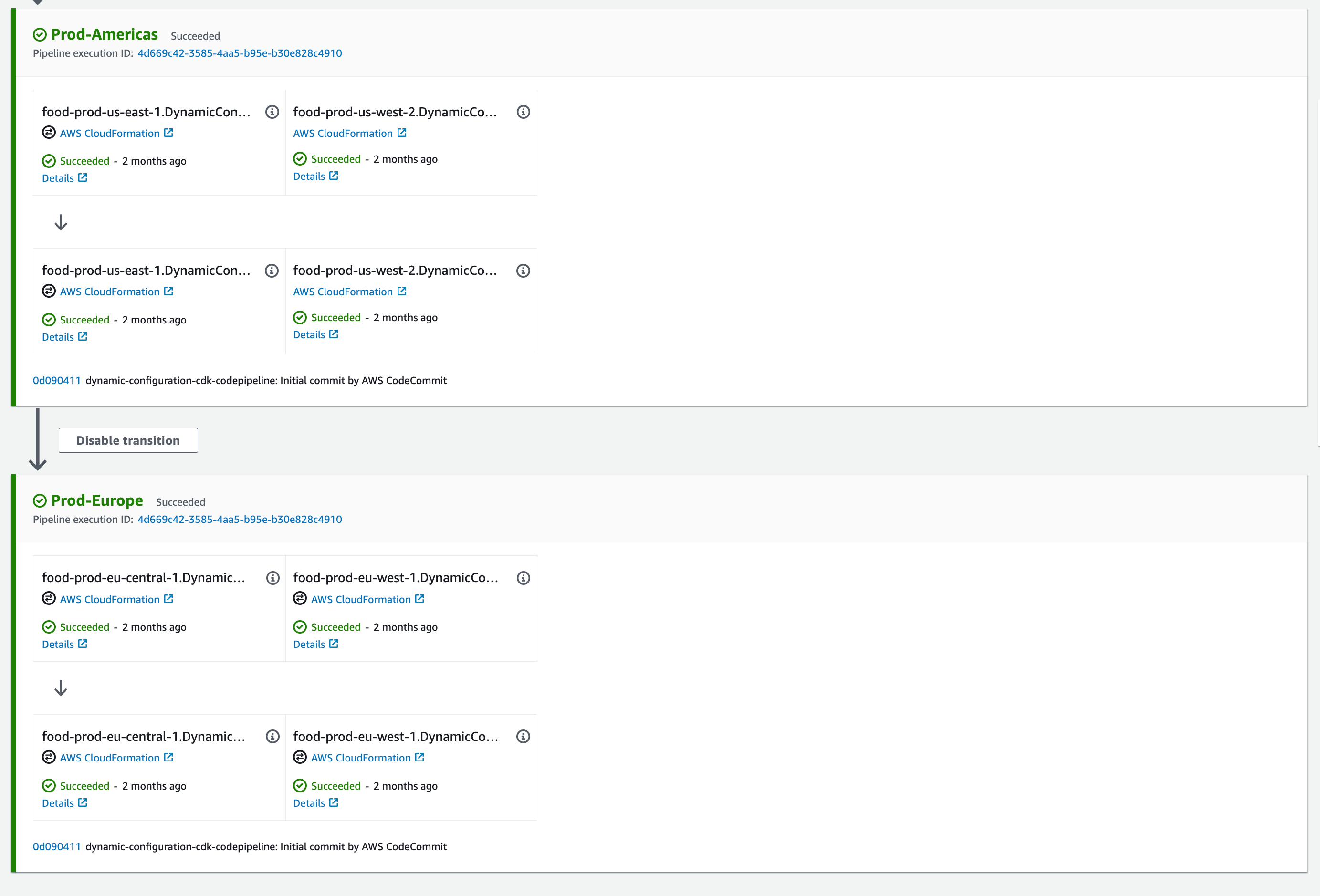Click info icon on first eu-central-1 action
Screen dimensions: 1320x896
272,578
